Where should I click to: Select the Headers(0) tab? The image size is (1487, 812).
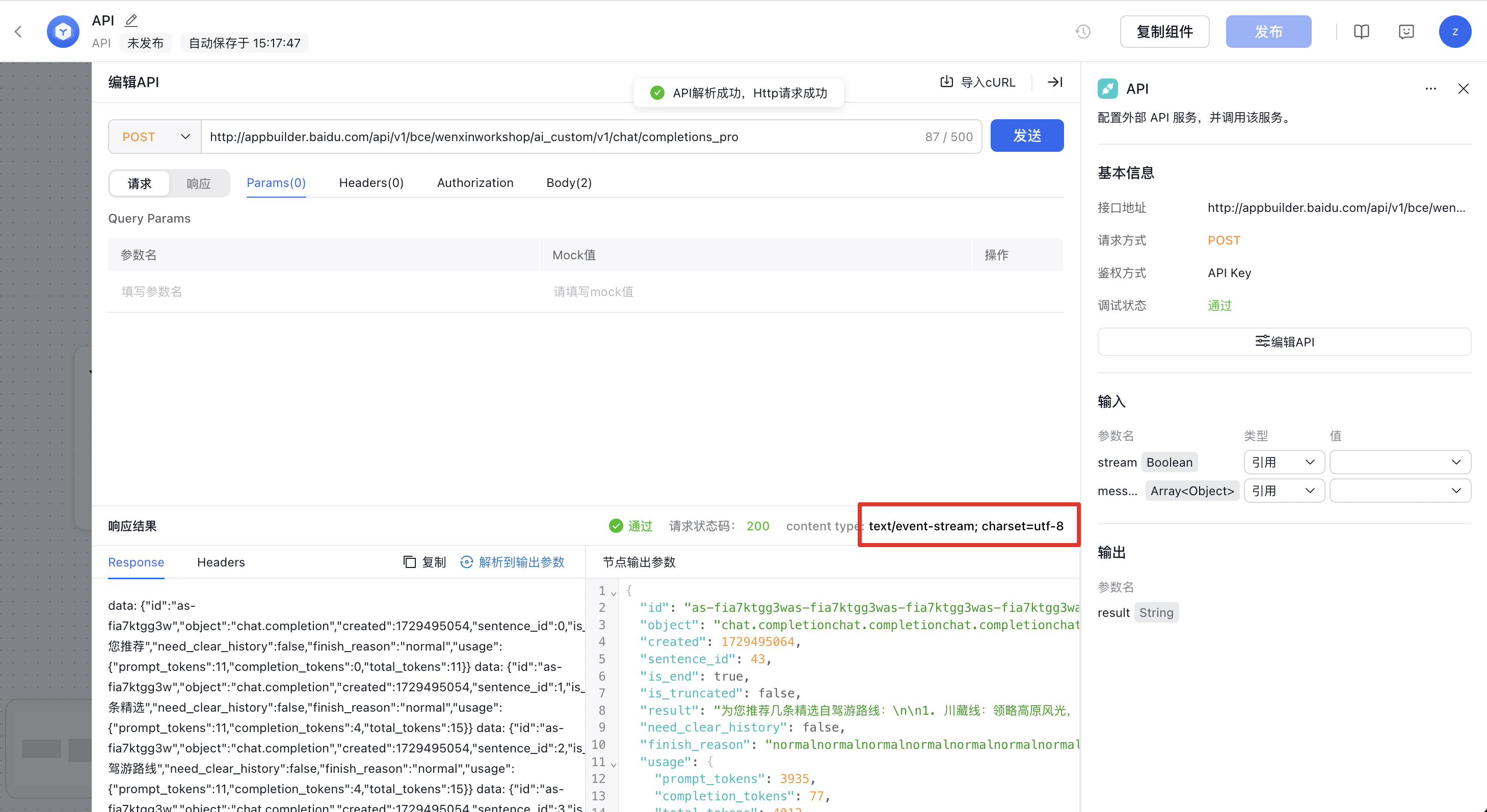pos(371,182)
